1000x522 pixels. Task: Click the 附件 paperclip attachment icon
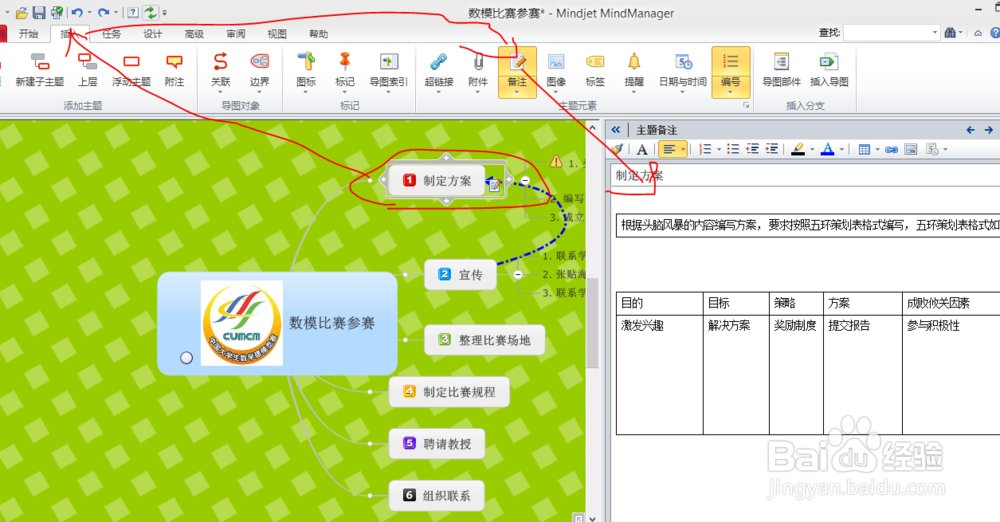[478, 62]
